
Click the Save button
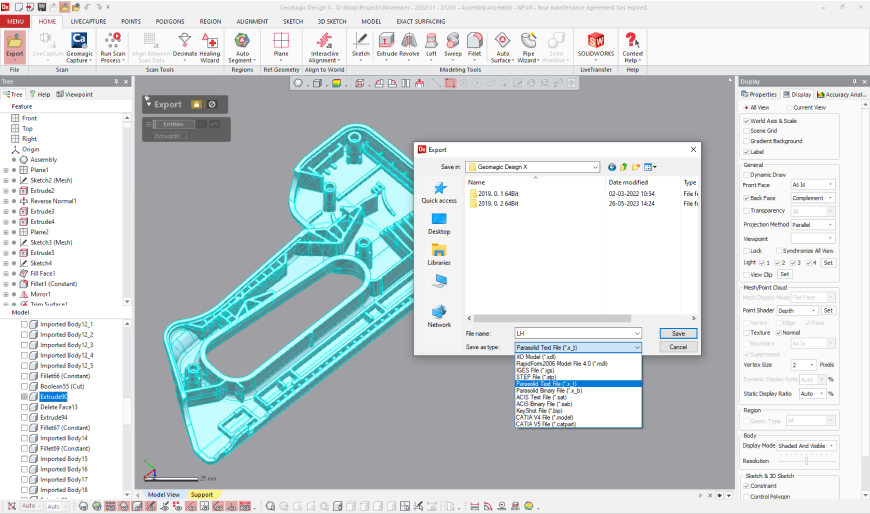(x=678, y=334)
